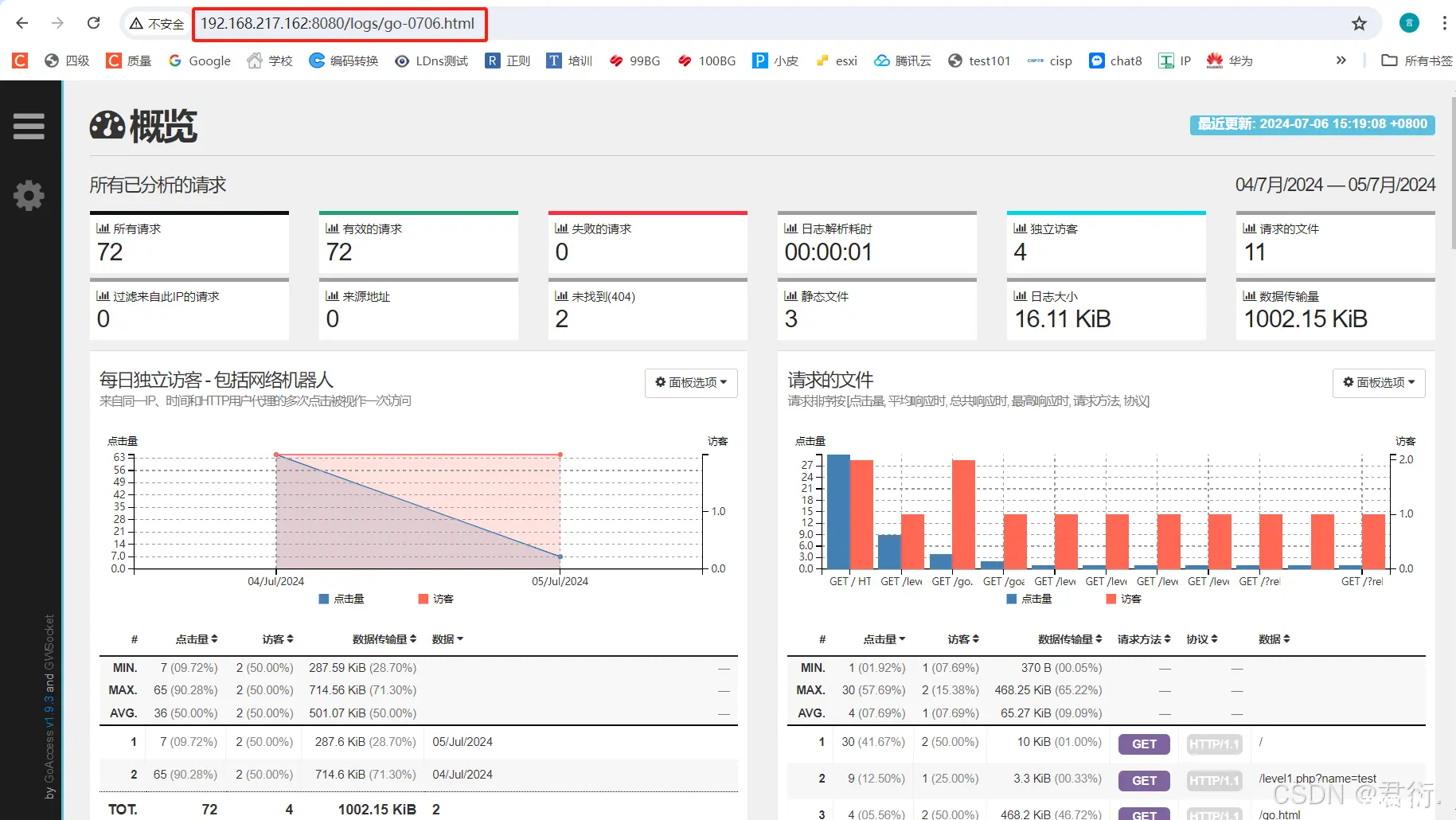The width and height of the screenshot is (1456, 820).
Task: Sort requested files table by 访客
Action: (963, 639)
